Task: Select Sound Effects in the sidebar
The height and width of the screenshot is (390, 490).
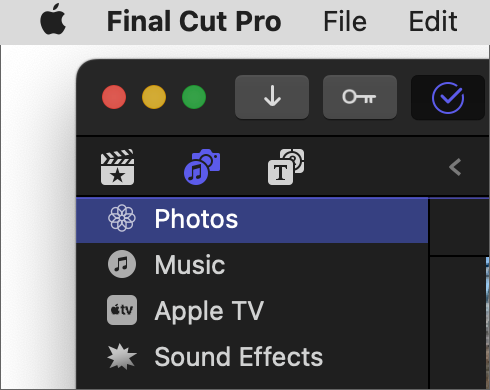Action: tap(252, 357)
